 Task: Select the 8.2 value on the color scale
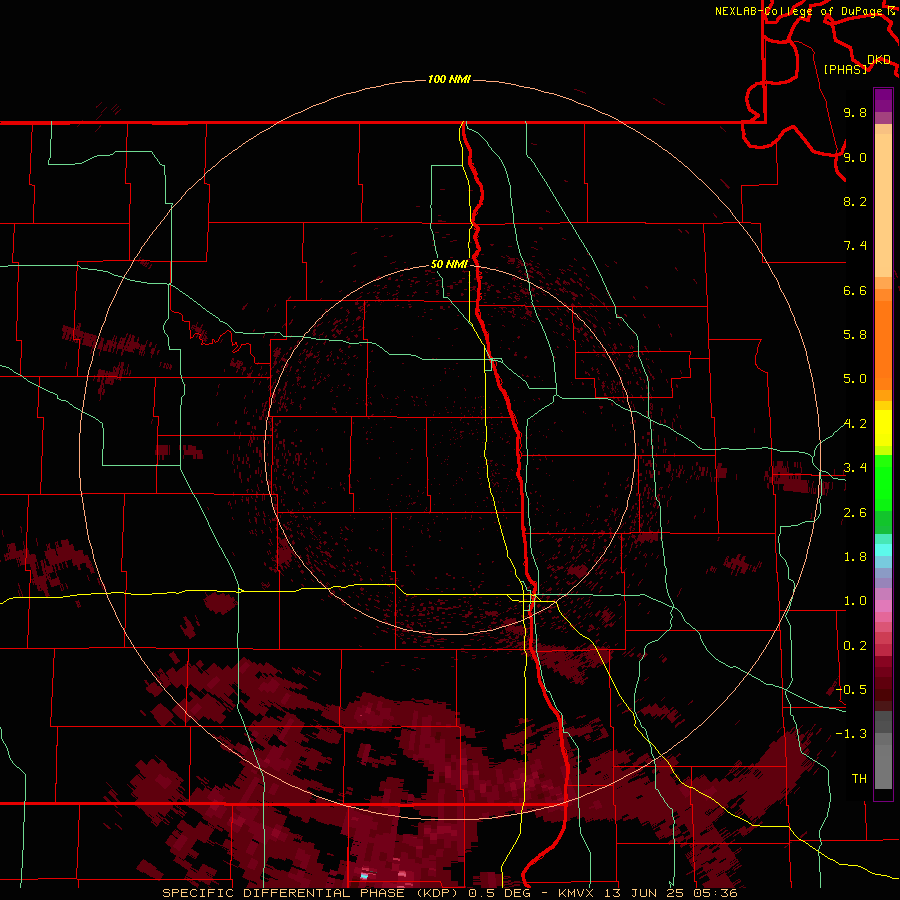point(855,201)
